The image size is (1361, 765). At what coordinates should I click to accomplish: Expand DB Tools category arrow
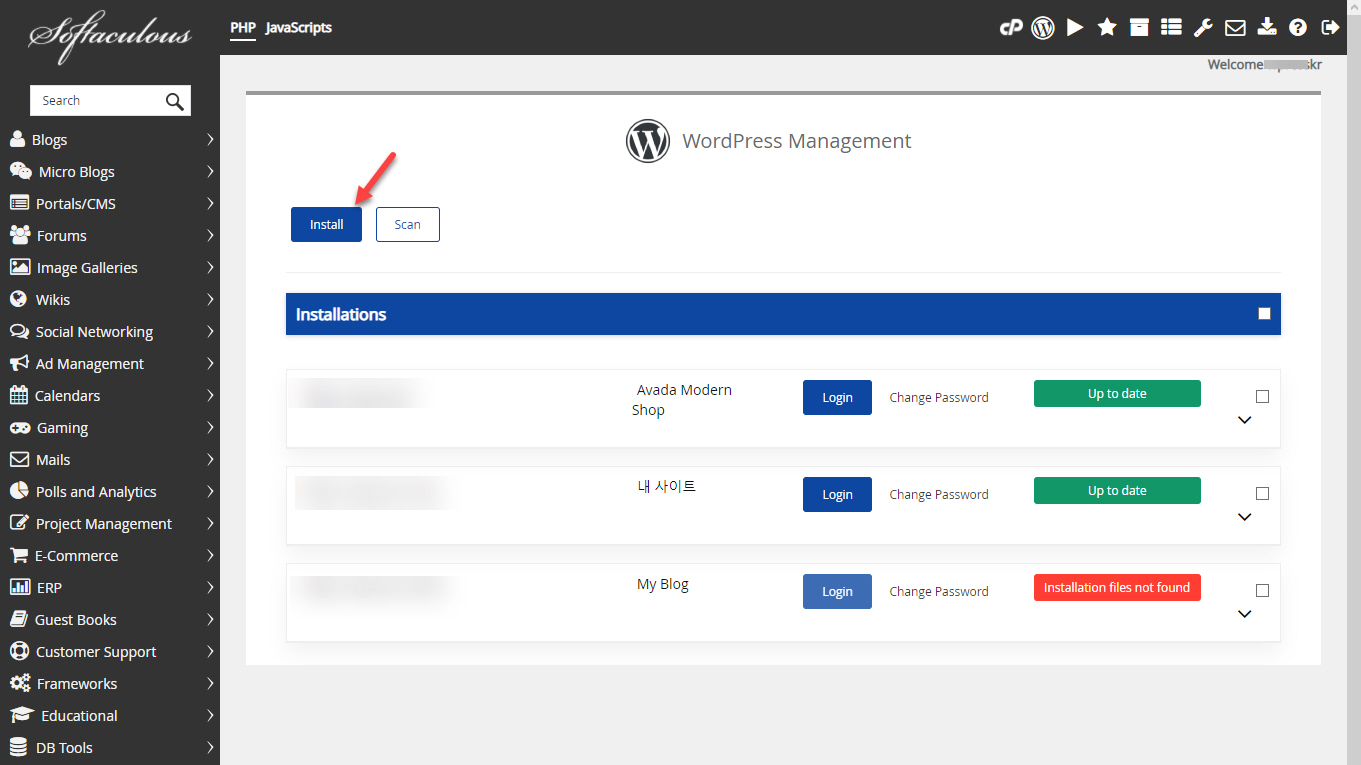pos(210,747)
